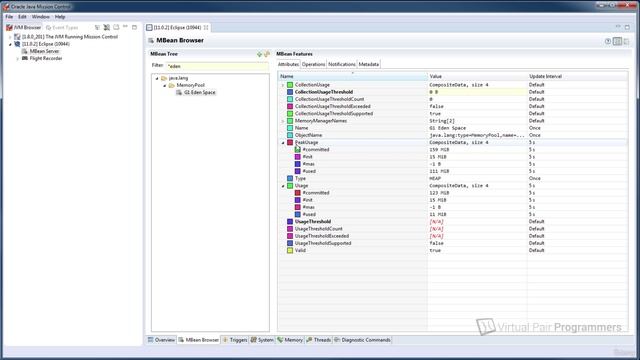This screenshot has height=360, width=640.
Task: Click the JVM Browser tree layout toolbar icon
Action: 97,27
